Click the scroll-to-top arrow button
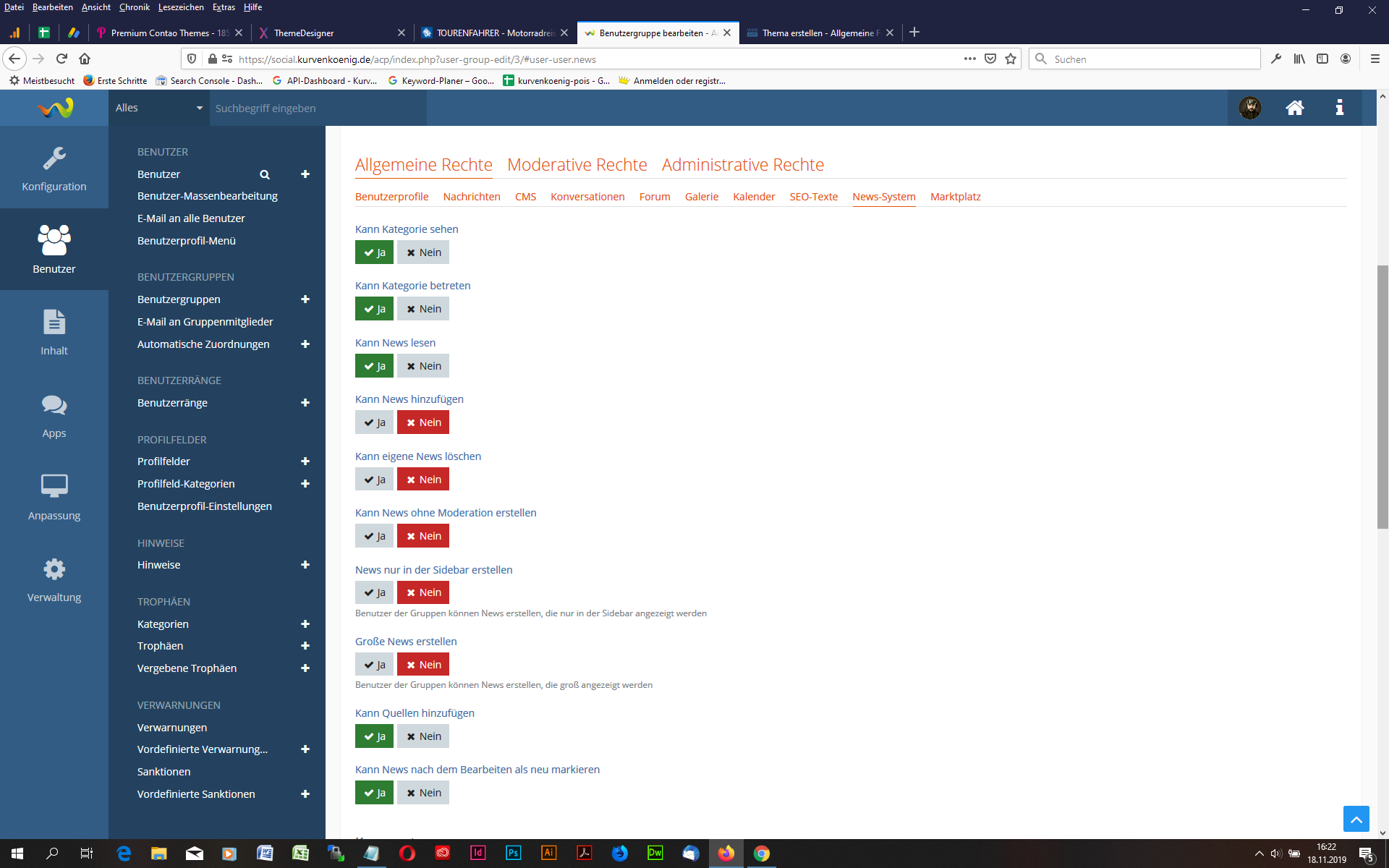 pos(1356,819)
